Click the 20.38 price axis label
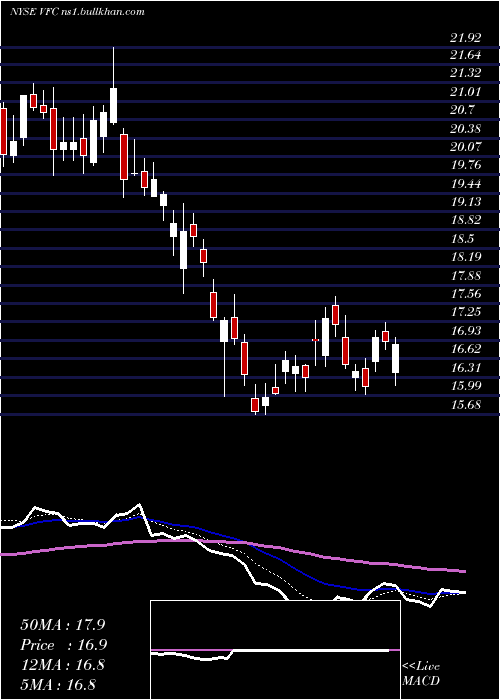This screenshot has height=700, width=500. (x=466, y=129)
